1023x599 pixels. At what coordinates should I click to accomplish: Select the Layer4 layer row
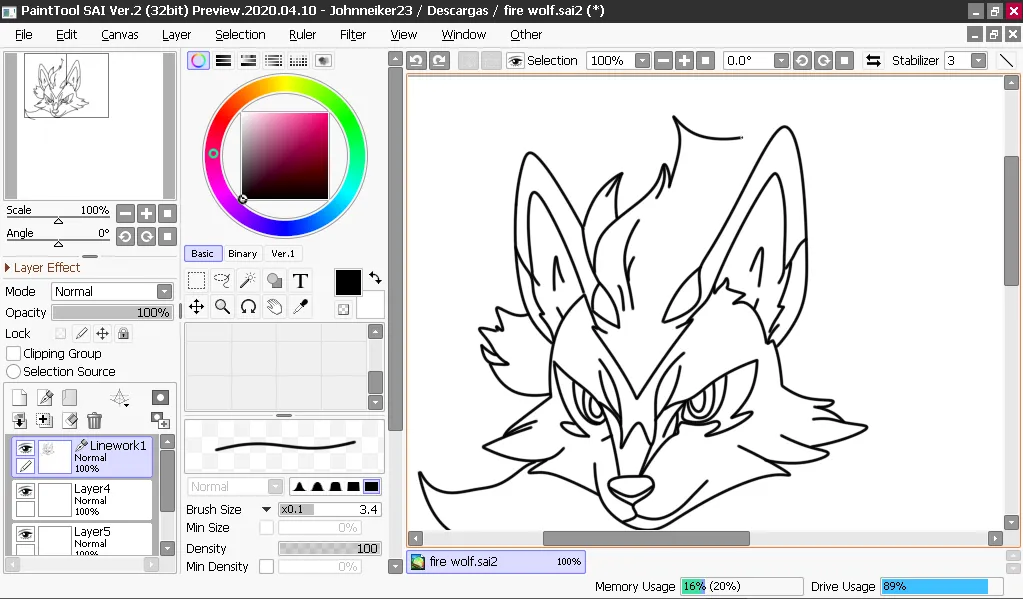point(82,499)
